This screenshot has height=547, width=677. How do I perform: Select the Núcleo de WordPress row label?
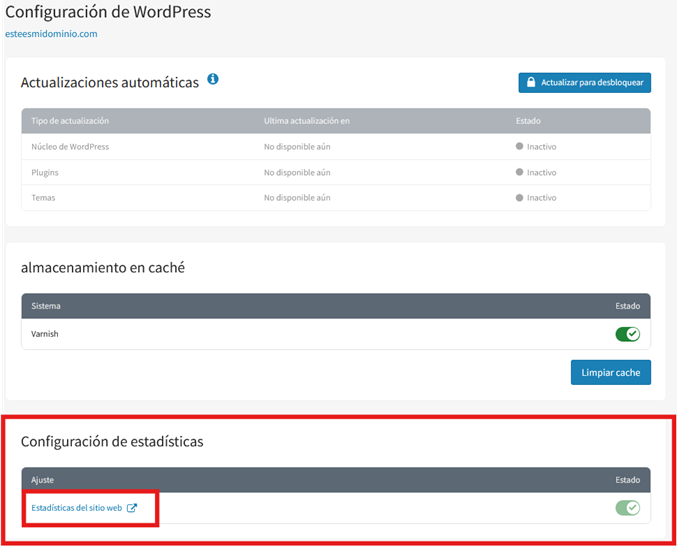pyautogui.click(x=70, y=147)
